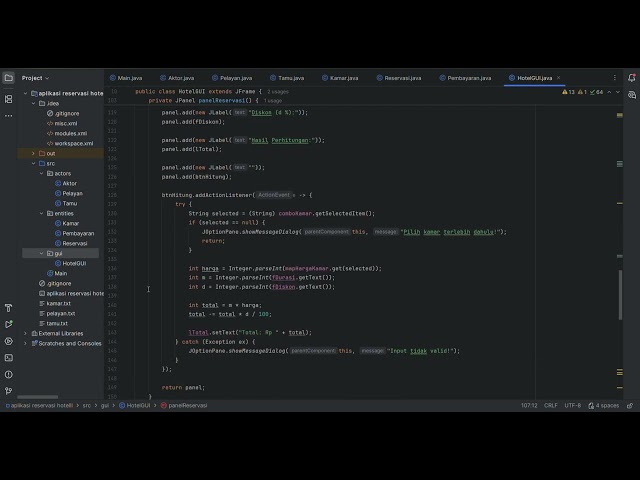
Task: Switch to the Main.java tab
Action: tap(129, 77)
